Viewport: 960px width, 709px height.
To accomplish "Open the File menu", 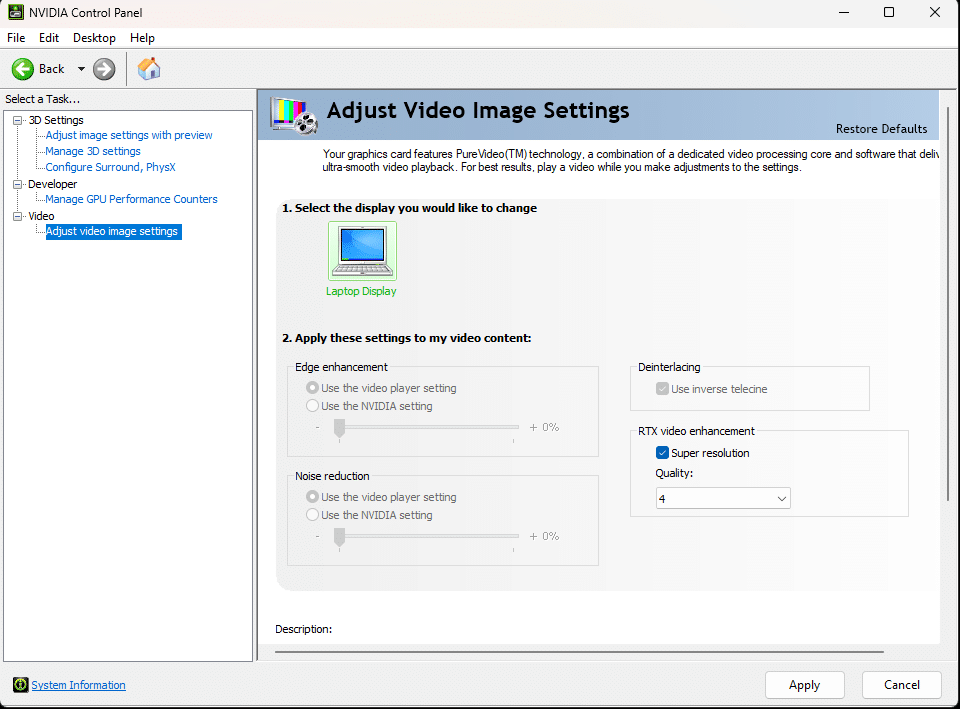I will pyautogui.click(x=16, y=38).
